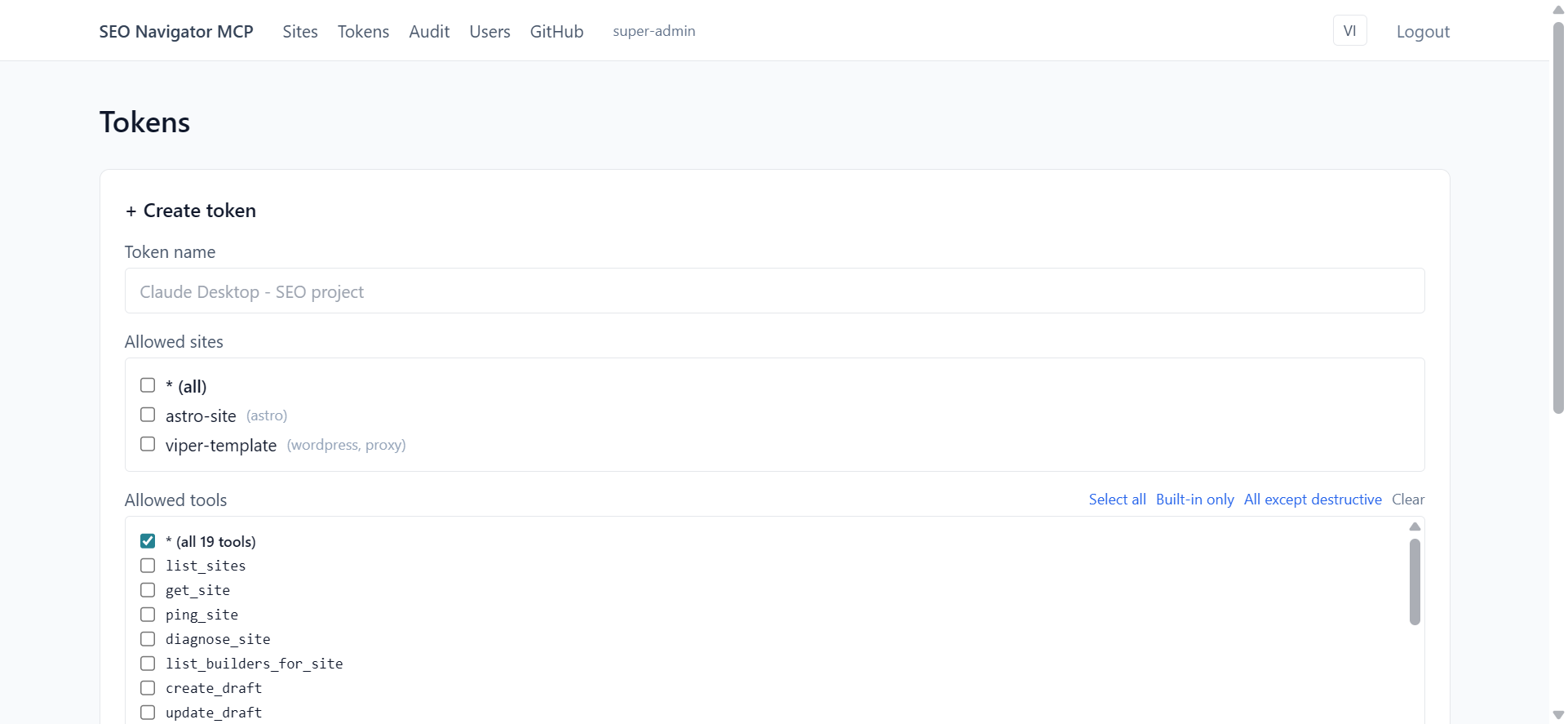Check the get_site tool checkbox
1568x724 pixels.
(x=148, y=590)
